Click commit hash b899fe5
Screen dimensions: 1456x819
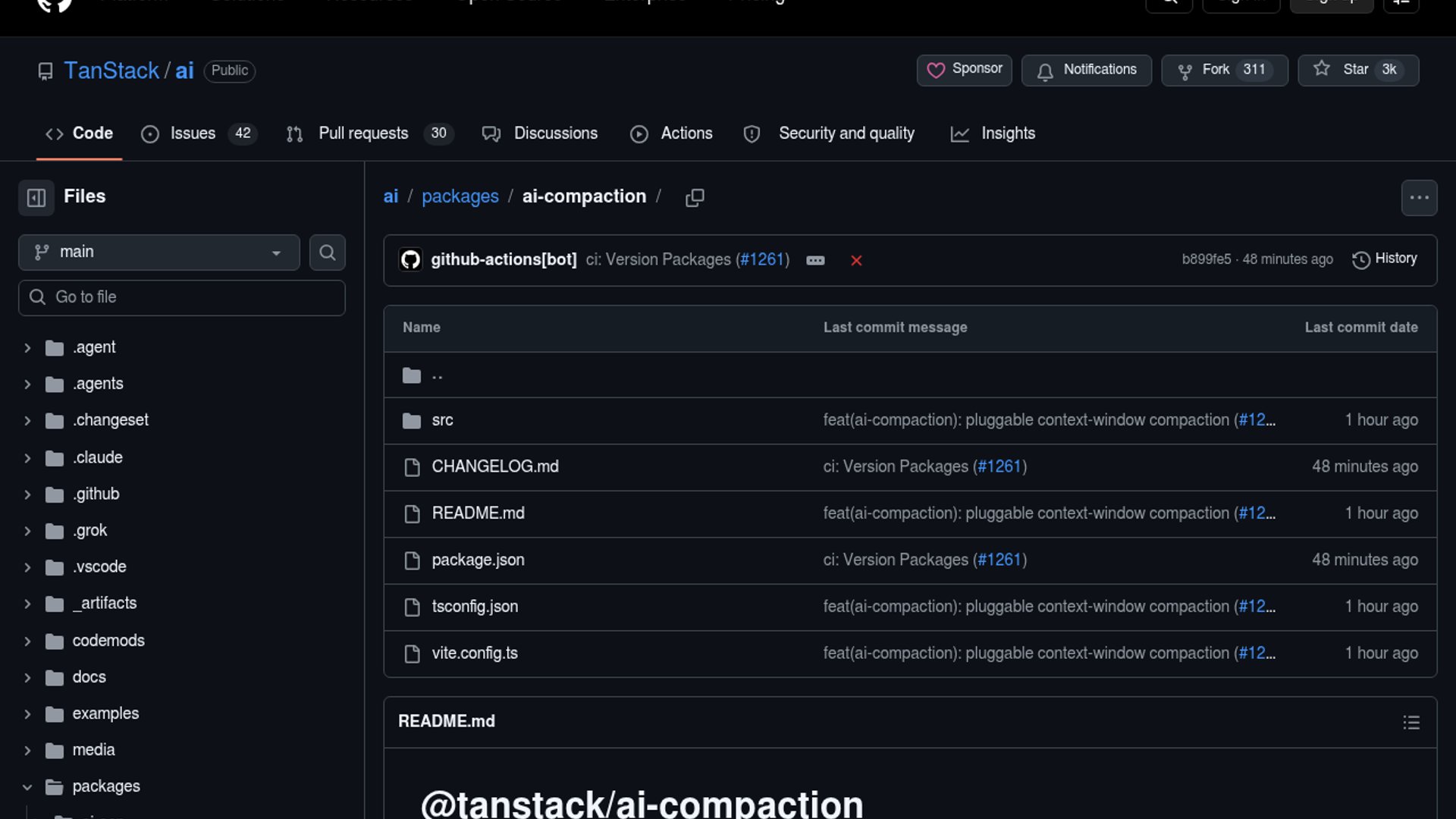point(1207,259)
